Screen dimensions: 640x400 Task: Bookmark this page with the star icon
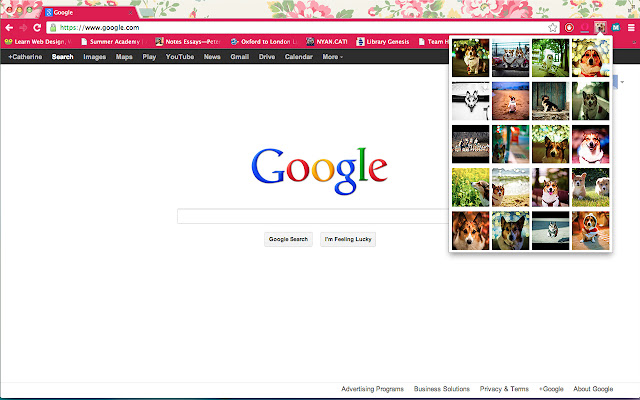point(553,27)
